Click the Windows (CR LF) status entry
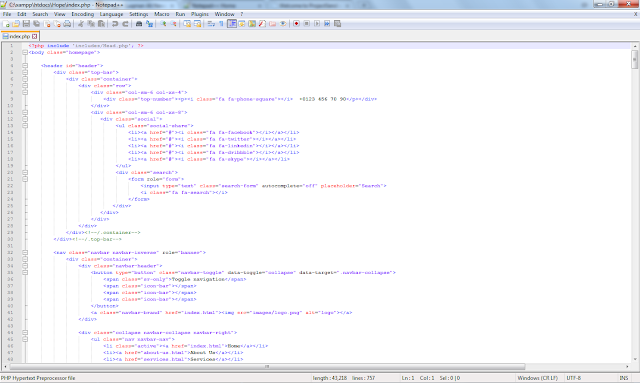 537,378
